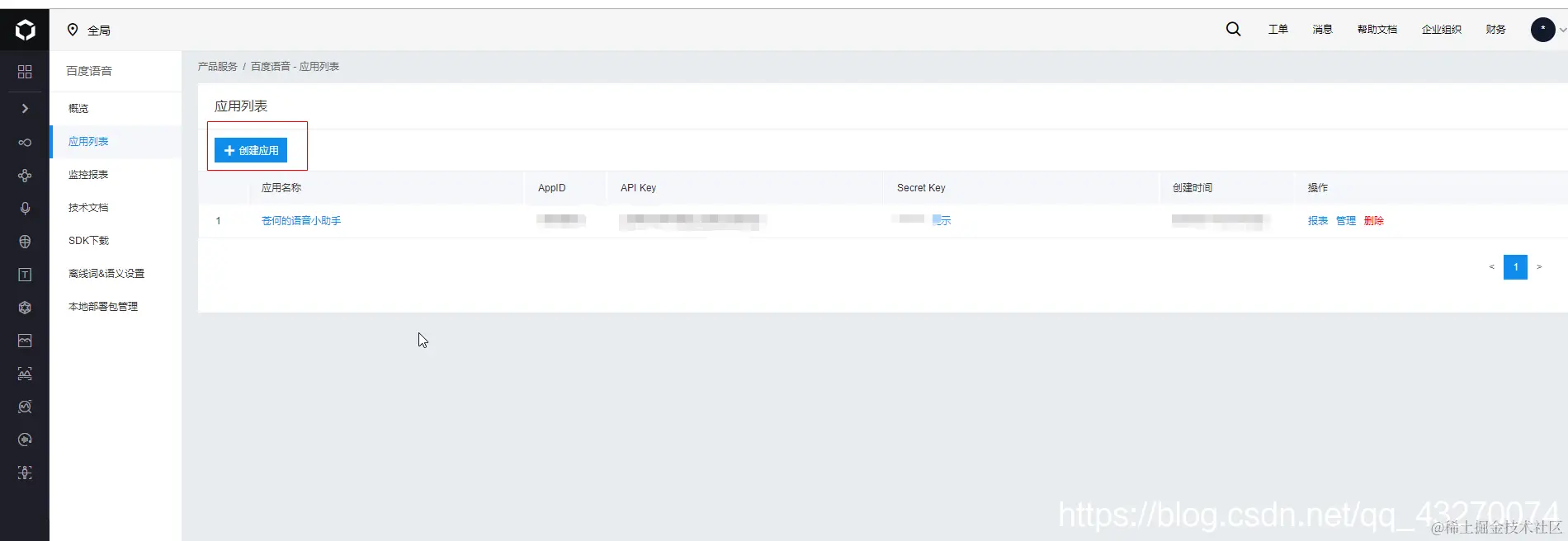This screenshot has height=541, width=1568.
Task: Expand the dark sidebar chevron arrow
Action: click(x=25, y=108)
